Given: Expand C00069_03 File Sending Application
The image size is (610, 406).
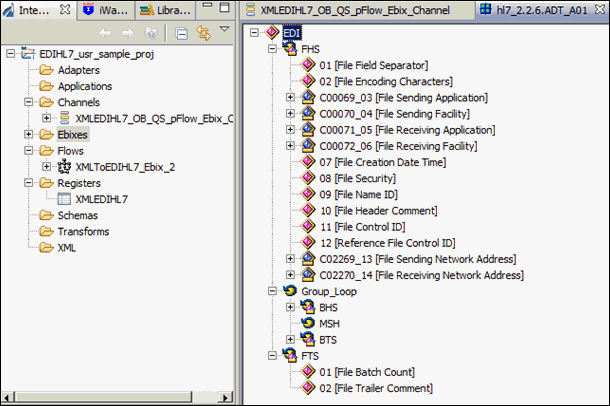Looking at the screenshot, I should click(x=290, y=97).
